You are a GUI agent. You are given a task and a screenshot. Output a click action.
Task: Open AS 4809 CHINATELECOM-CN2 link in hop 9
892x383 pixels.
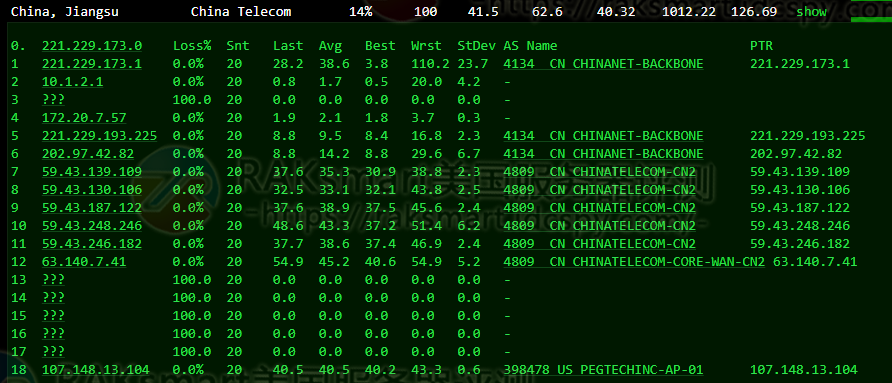(x=600, y=208)
